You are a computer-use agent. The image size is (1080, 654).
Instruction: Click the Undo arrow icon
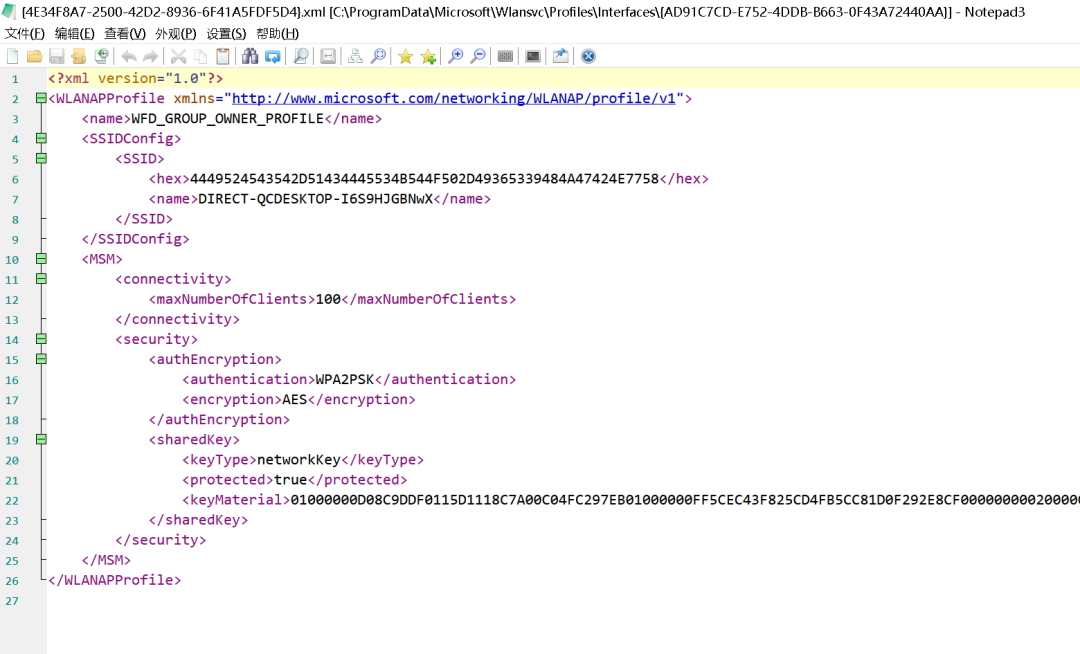click(x=129, y=56)
